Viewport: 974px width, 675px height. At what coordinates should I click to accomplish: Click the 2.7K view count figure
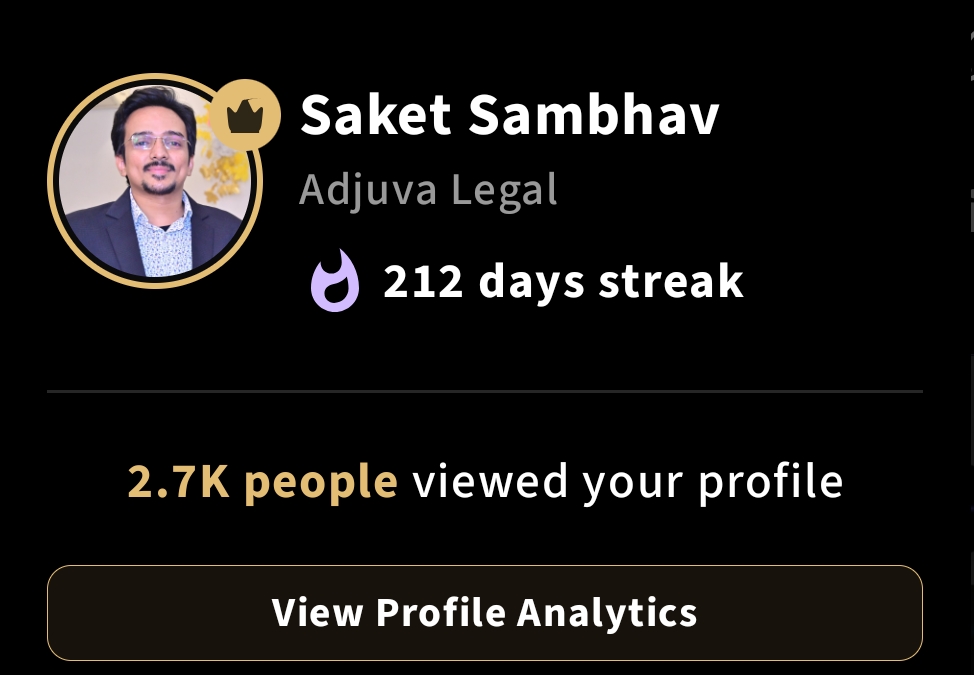(x=178, y=482)
